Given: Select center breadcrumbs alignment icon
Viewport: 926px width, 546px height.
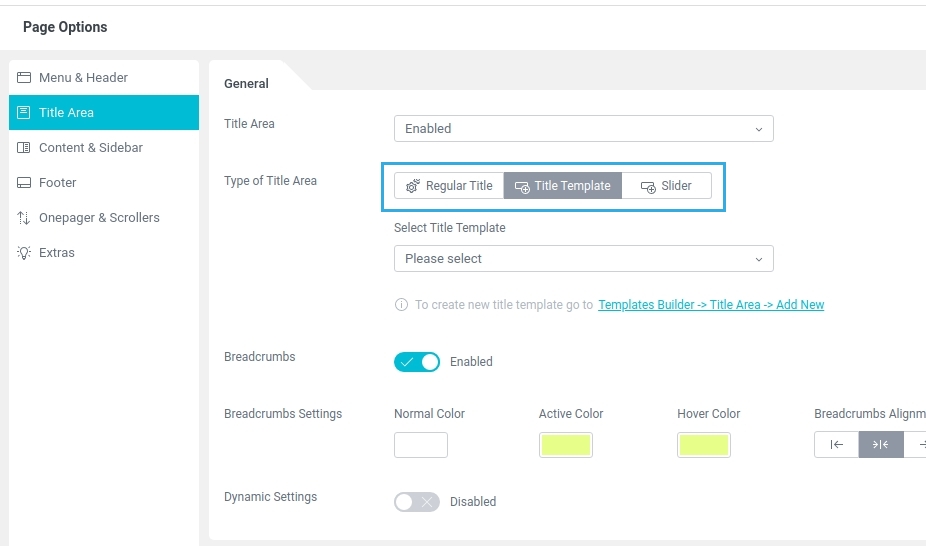Looking at the screenshot, I should click(x=880, y=445).
